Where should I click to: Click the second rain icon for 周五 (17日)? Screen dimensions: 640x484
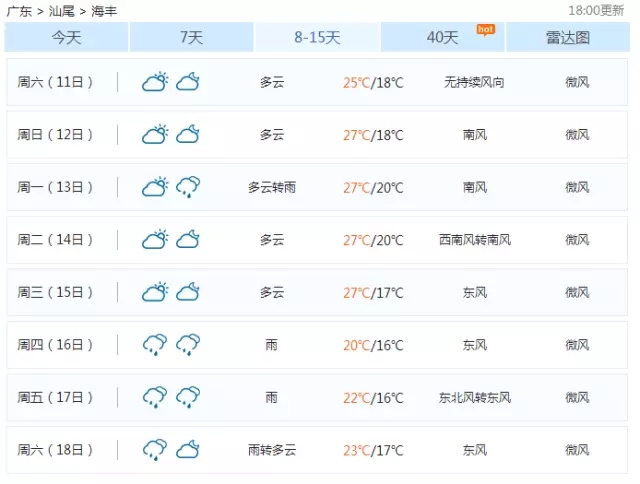188,397
